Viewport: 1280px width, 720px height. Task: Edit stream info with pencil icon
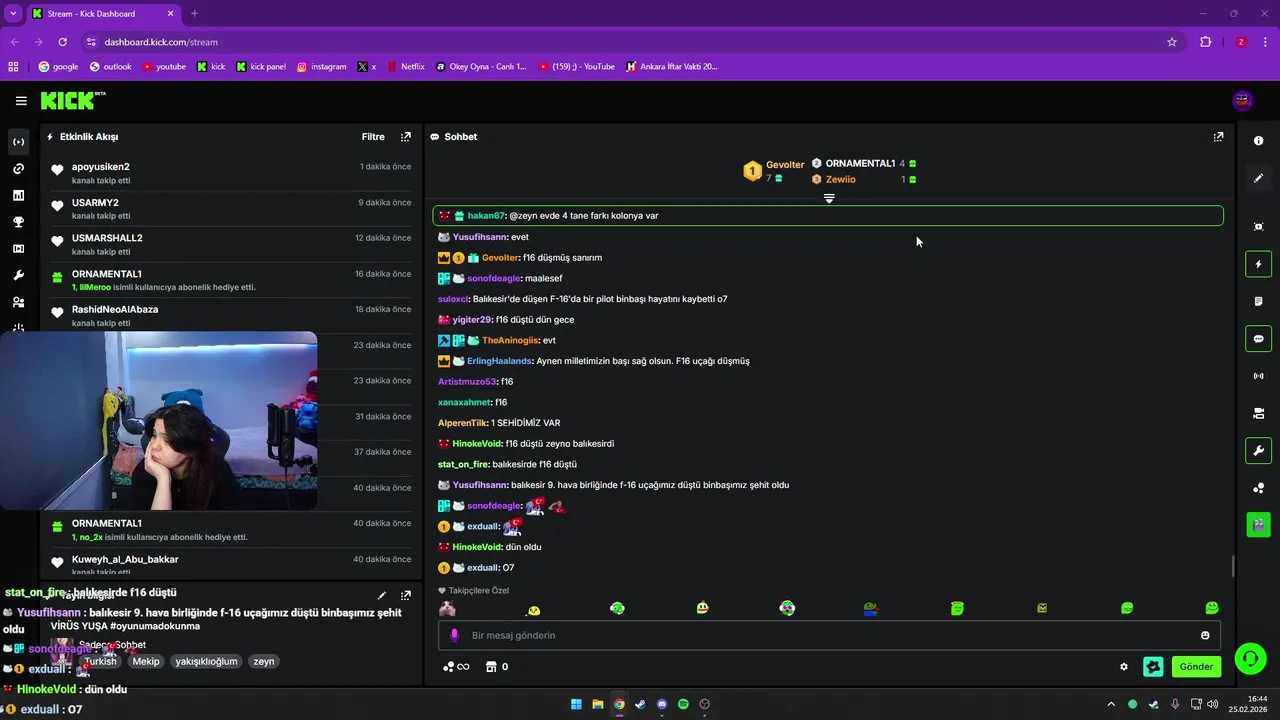[381, 595]
